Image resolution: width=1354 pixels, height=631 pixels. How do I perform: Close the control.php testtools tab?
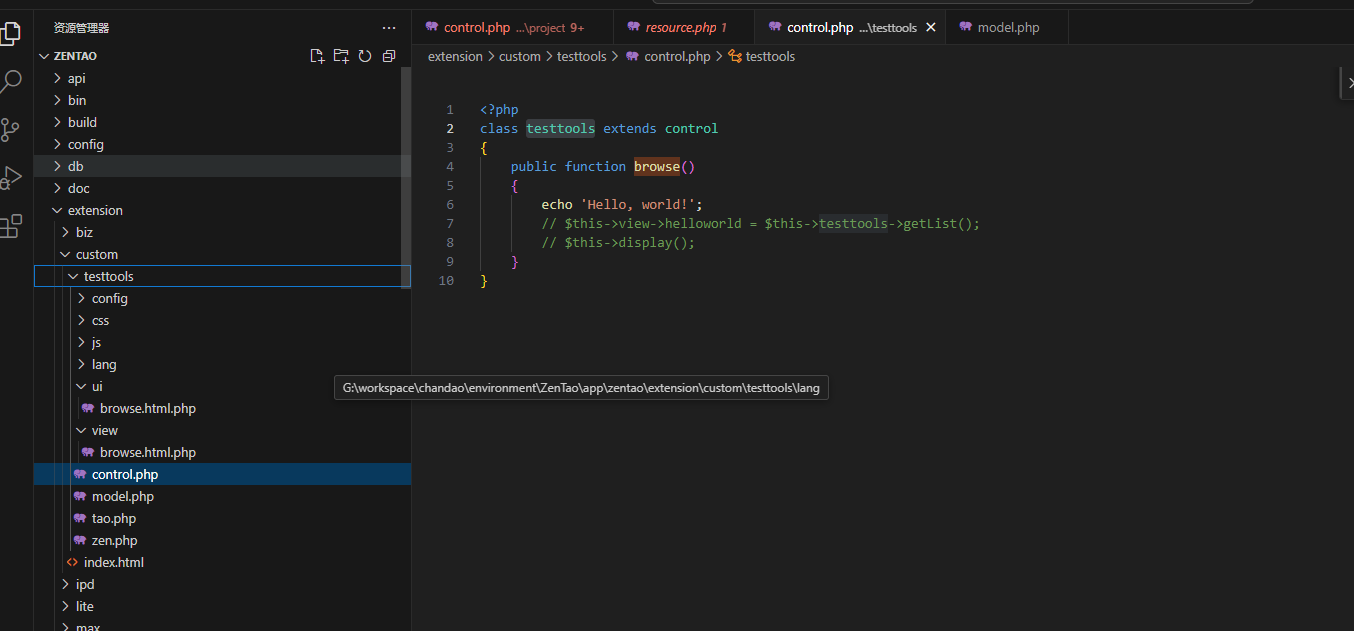(931, 27)
